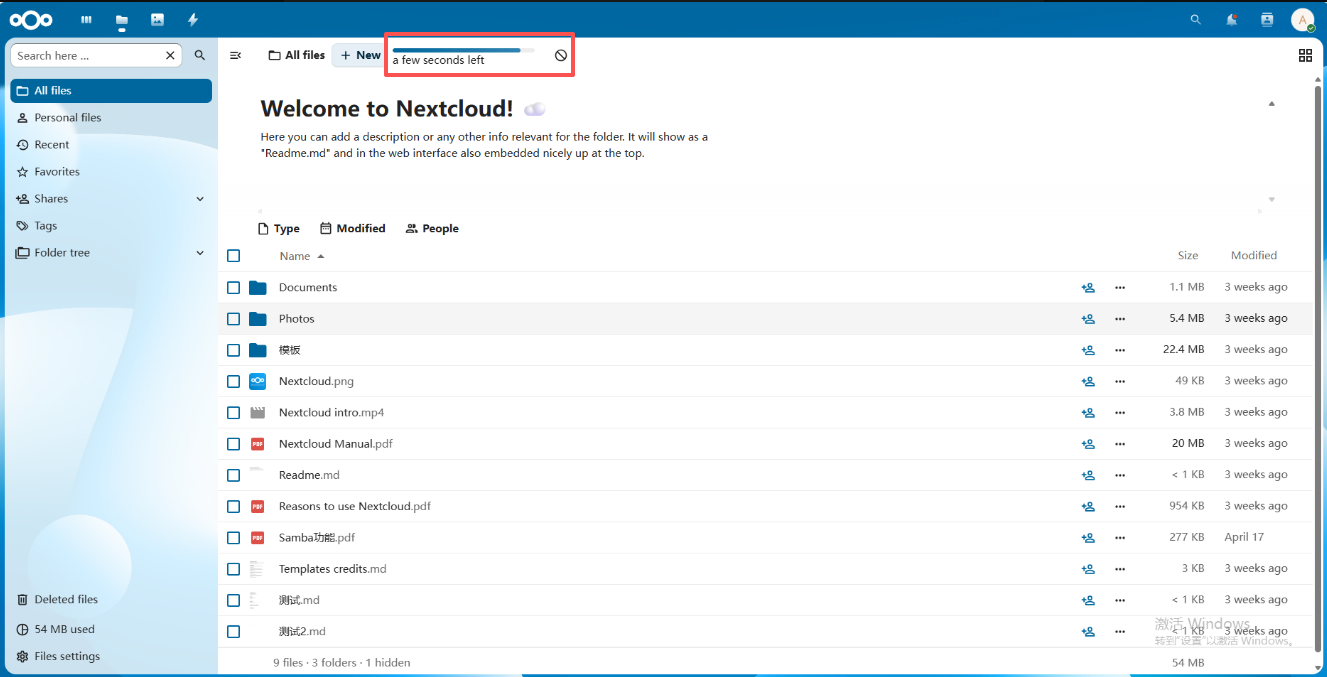This screenshot has width=1327, height=677.
Task: Click the 54 MB used quota indicator
Action: pyautogui.click(x=111, y=630)
